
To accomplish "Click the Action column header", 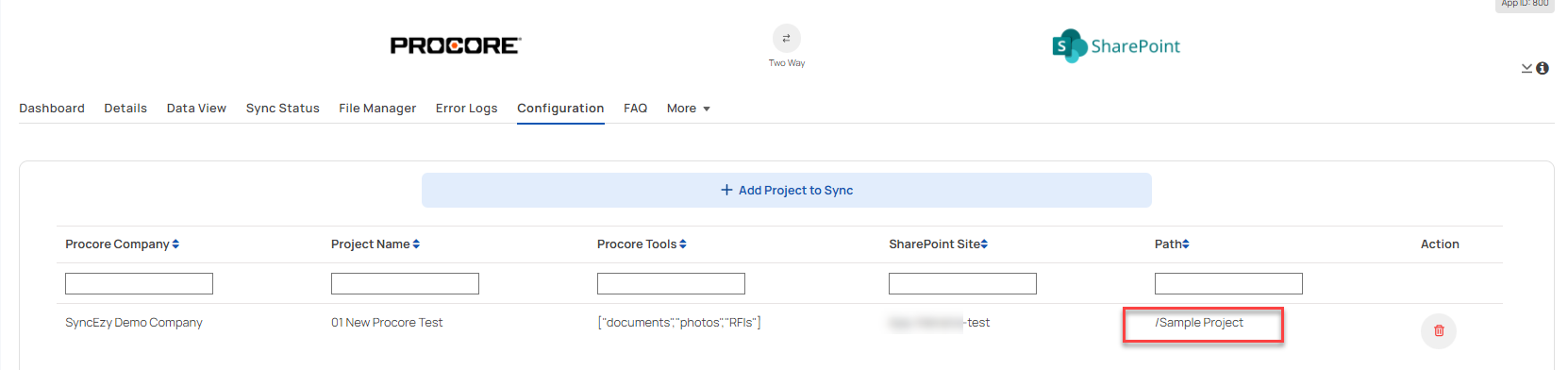I will 1440,244.
